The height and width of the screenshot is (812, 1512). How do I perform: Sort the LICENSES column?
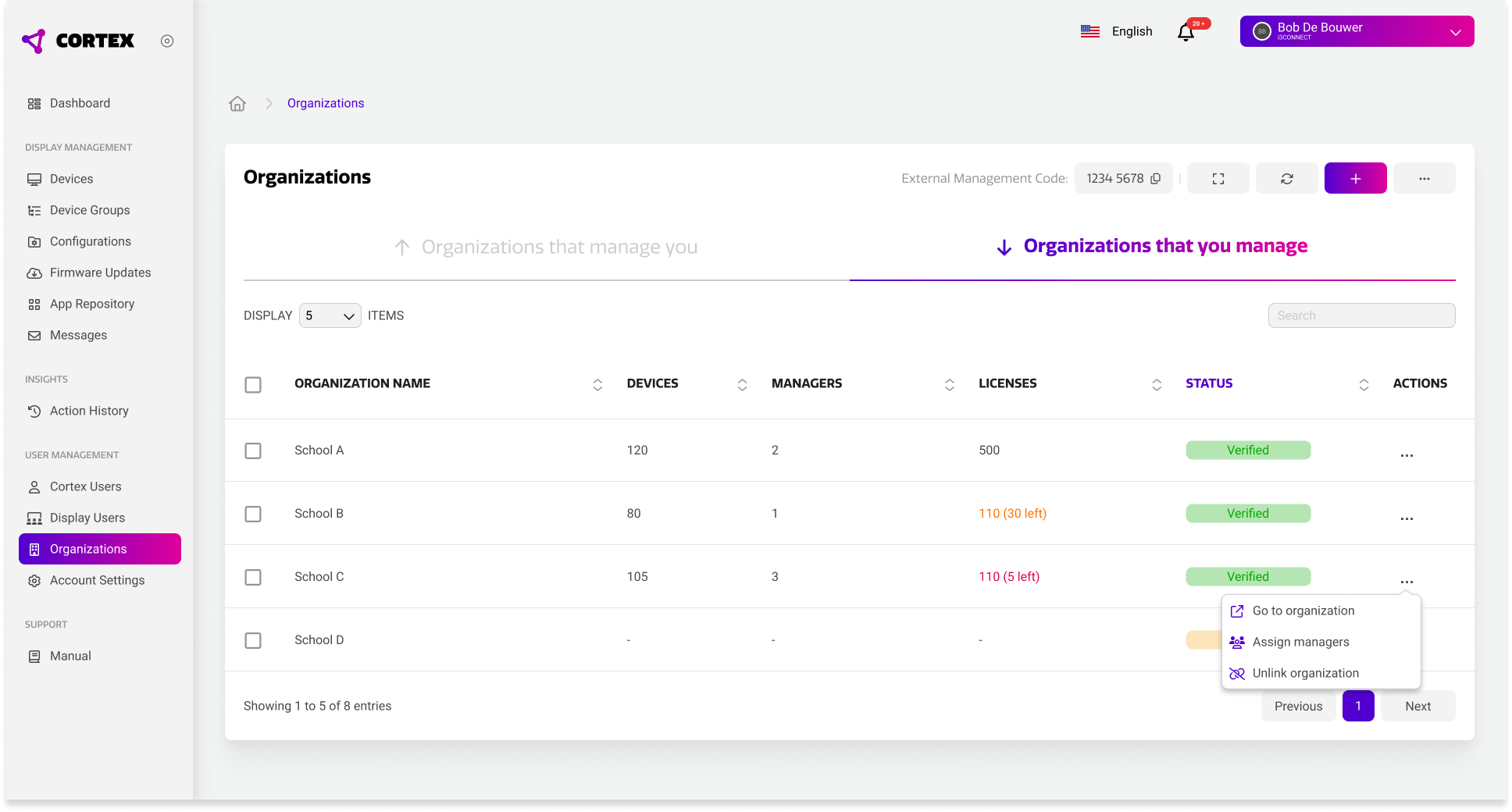pos(1157,384)
